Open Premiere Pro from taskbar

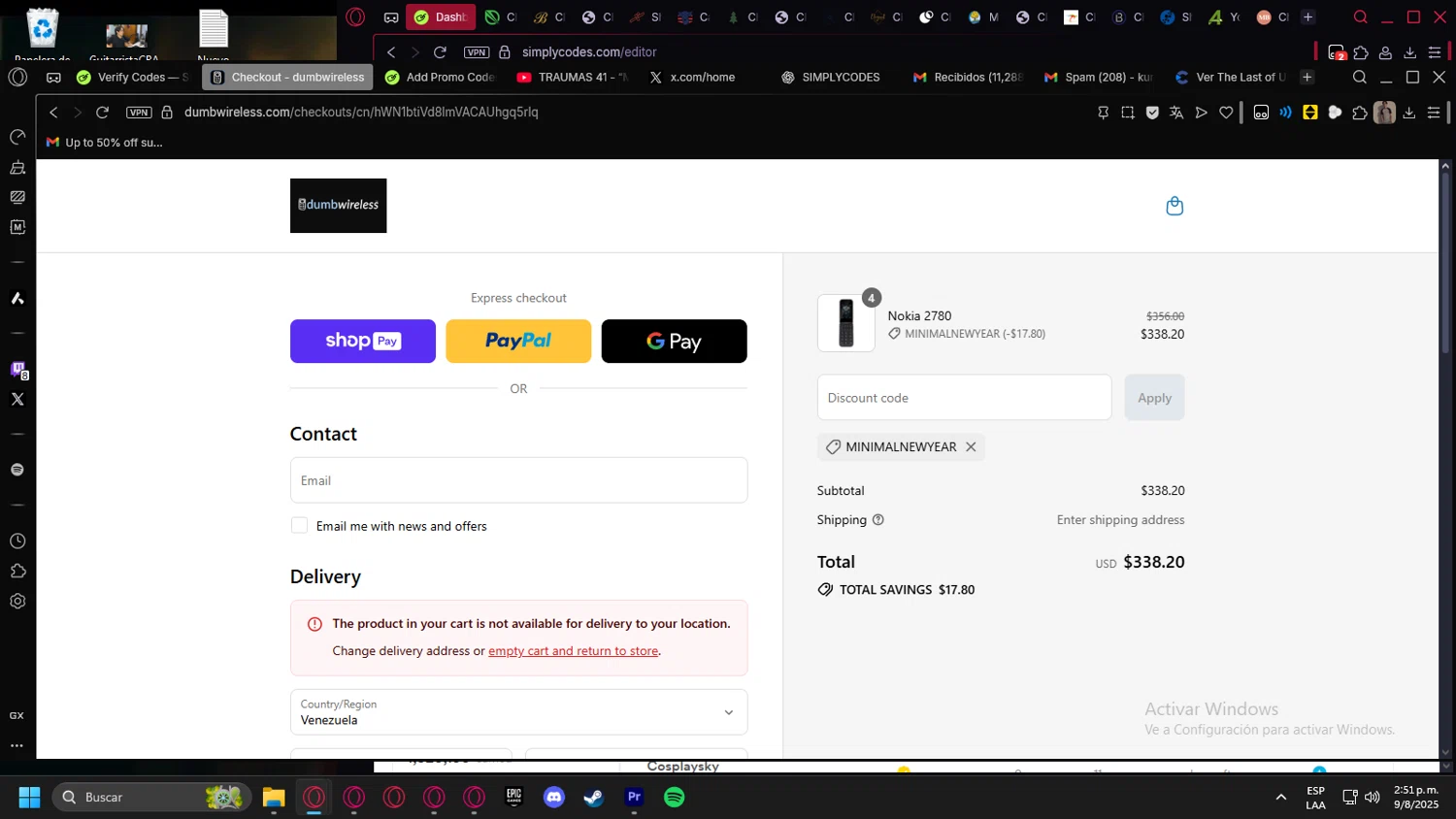(634, 798)
